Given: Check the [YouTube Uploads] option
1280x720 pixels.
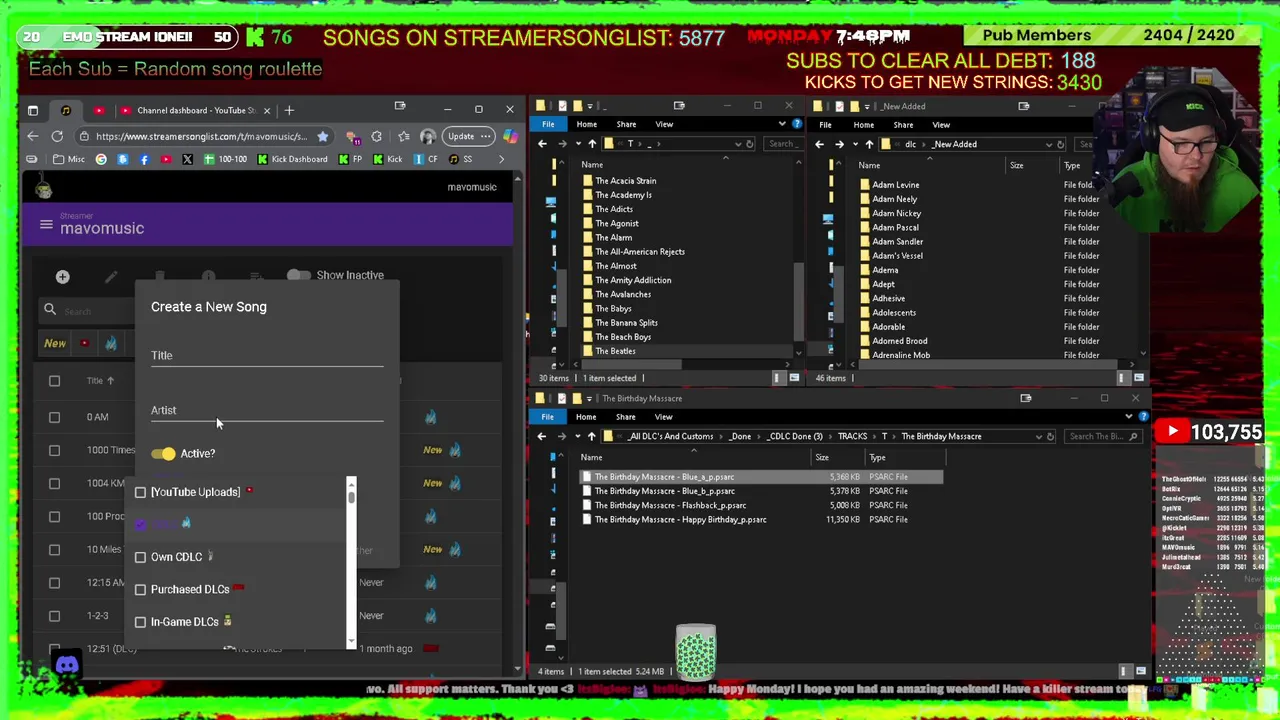Looking at the screenshot, I should tap(141, 492).
